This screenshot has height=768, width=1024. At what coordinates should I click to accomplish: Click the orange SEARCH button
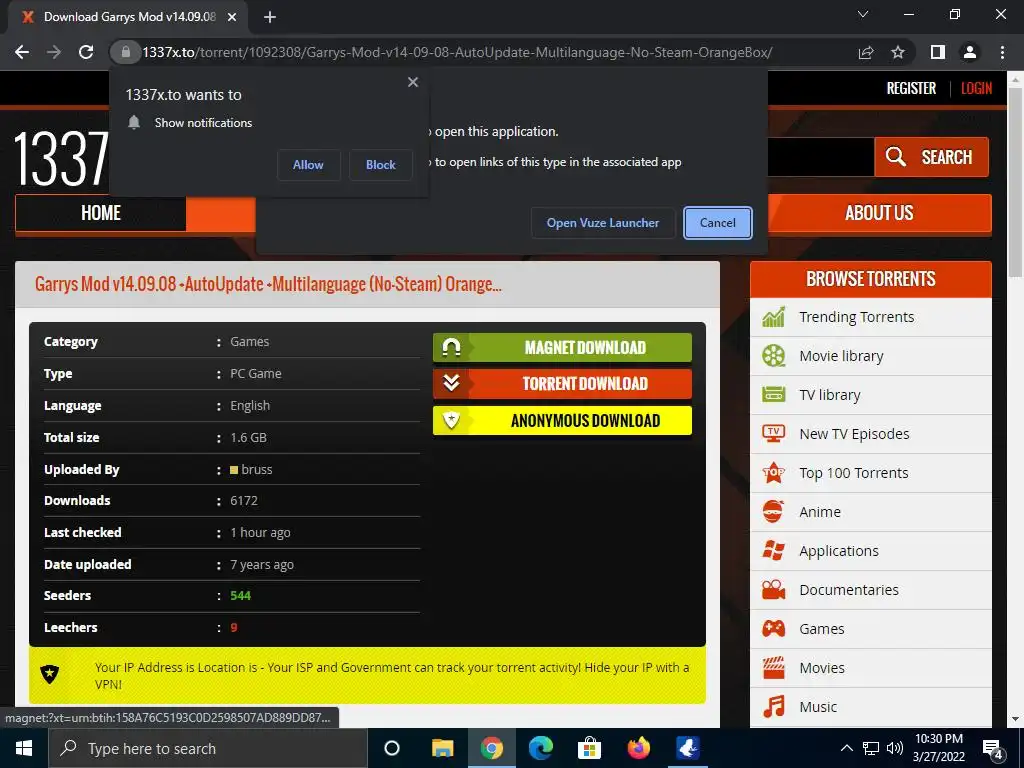click(x=931, y=157)
